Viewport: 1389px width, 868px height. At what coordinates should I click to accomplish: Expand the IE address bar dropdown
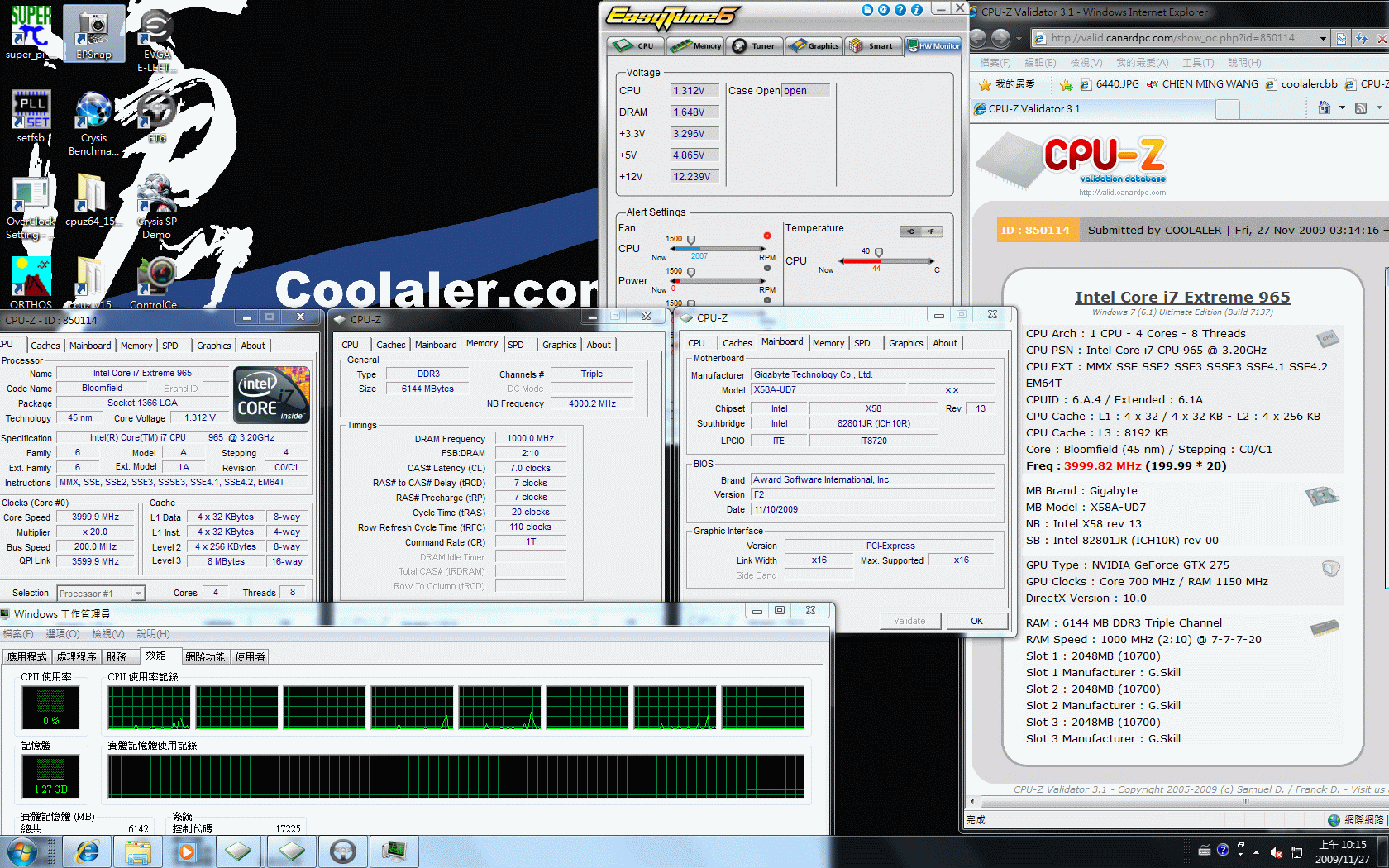[1323, 38]
